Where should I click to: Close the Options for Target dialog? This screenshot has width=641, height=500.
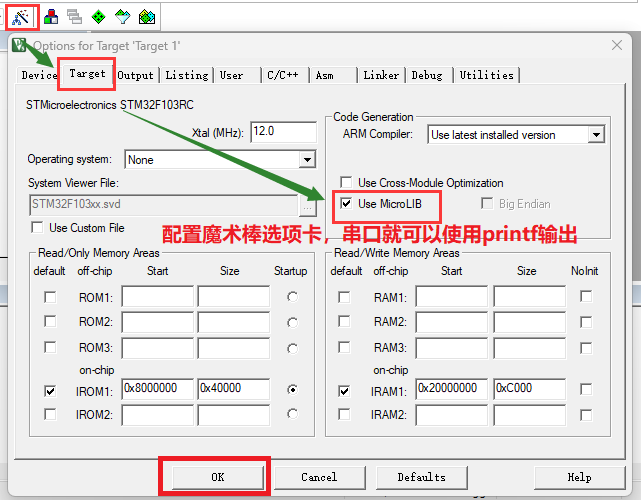(x=617, y=45)
